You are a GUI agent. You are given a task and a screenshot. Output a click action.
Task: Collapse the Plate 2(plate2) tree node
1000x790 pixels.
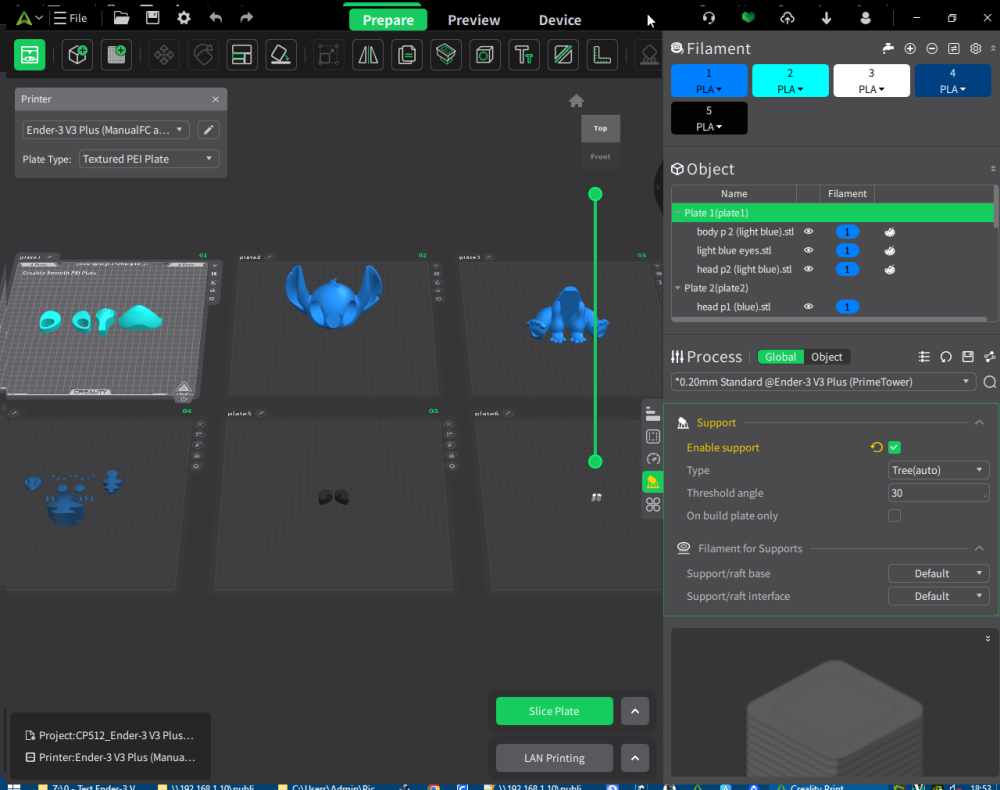coord(678,288)
